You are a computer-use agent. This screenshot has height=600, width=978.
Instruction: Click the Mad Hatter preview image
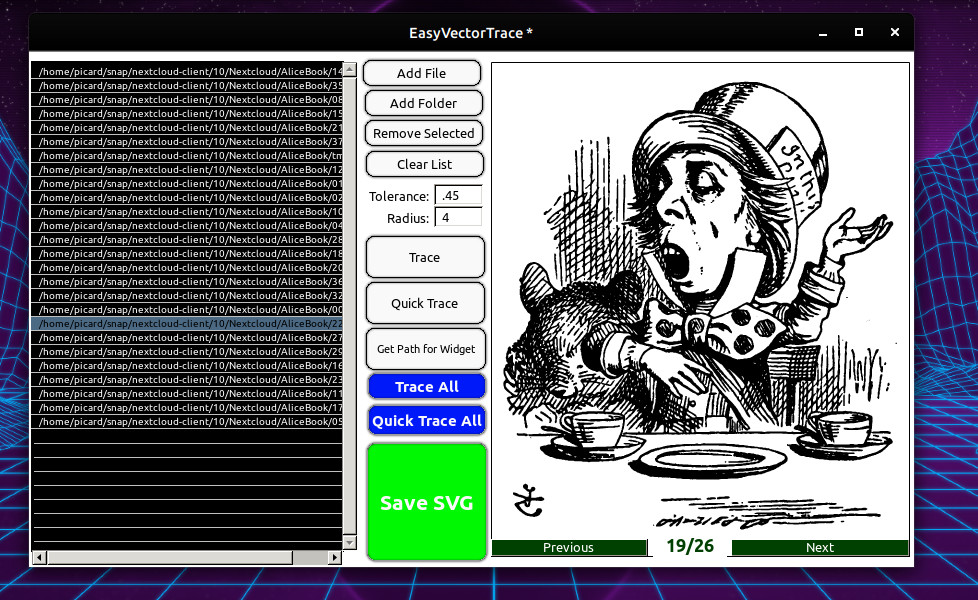(x=700, y=300)
